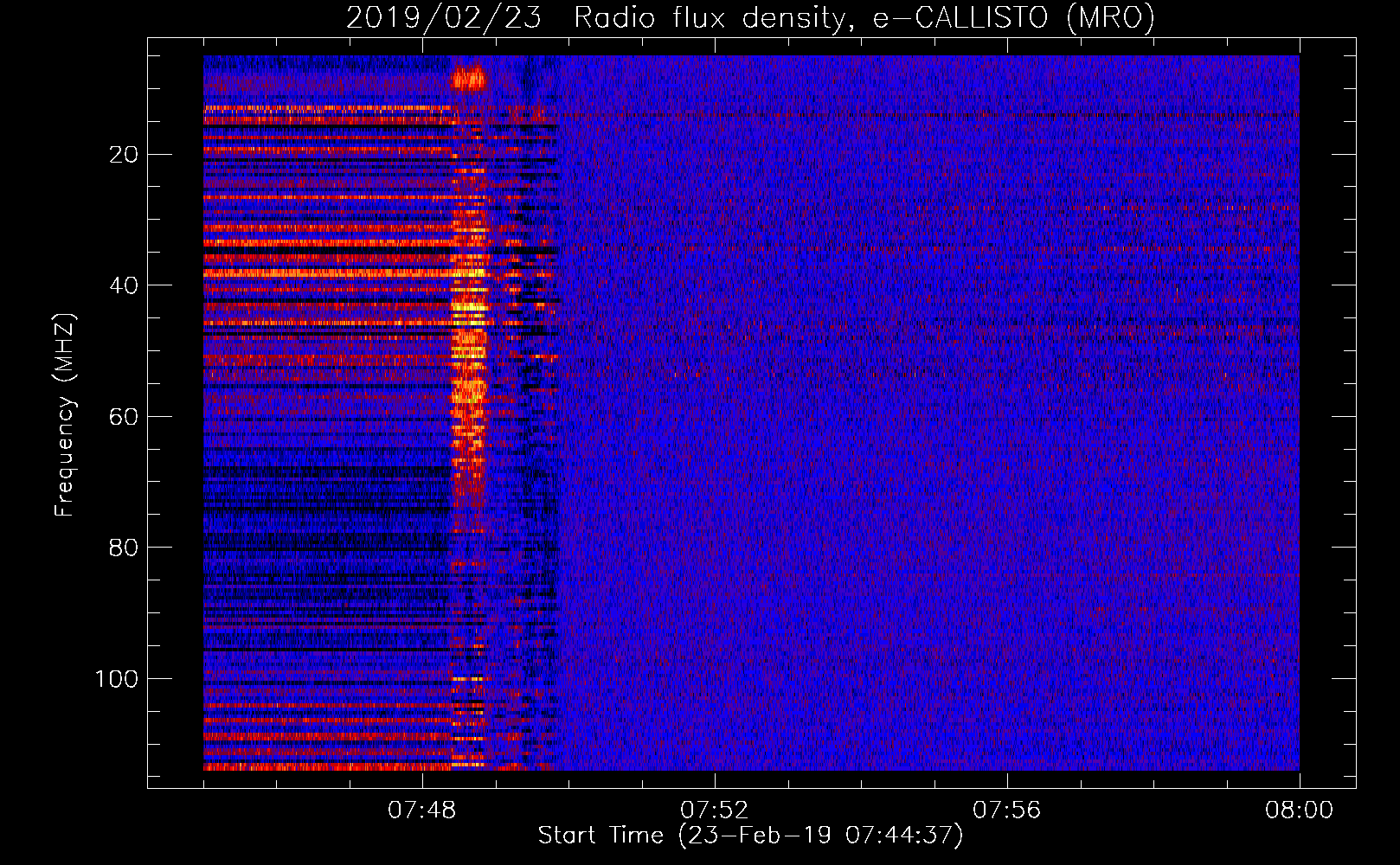Screen dimensions: 1400x865
Task: Click the 08:00 time tick label
Action: (1299, 811)
